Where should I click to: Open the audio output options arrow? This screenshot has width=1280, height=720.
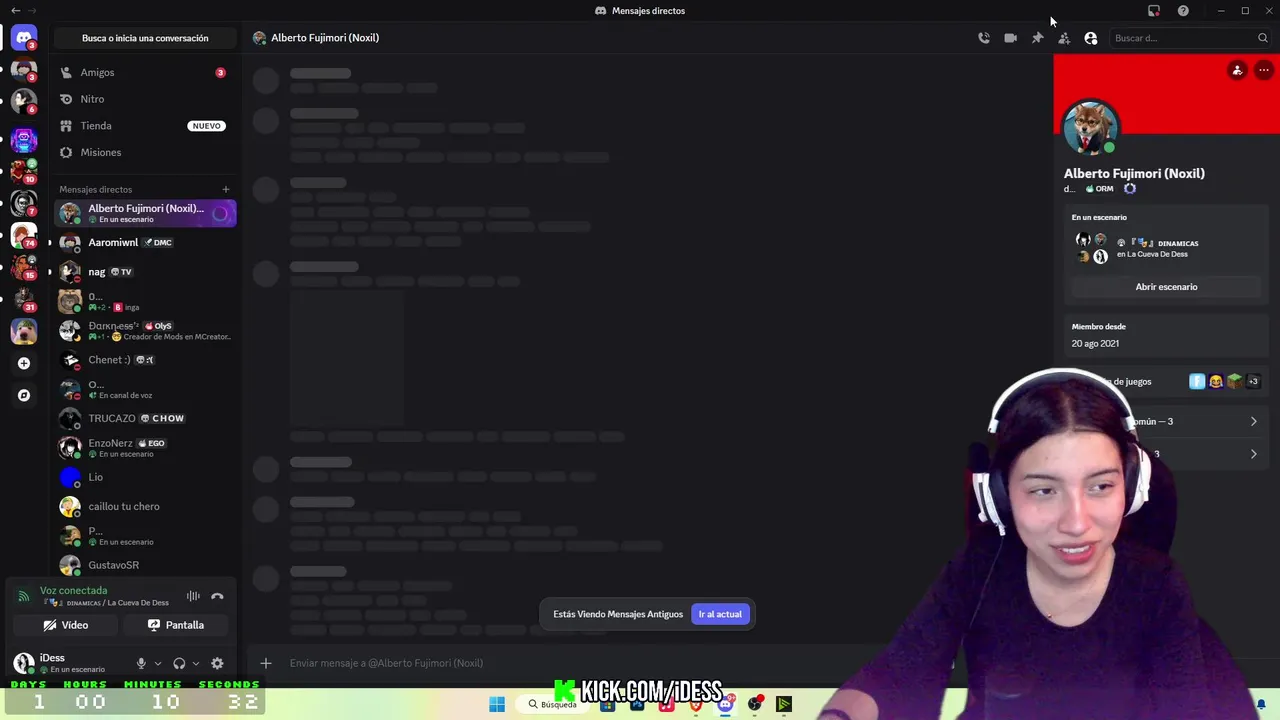195,663
